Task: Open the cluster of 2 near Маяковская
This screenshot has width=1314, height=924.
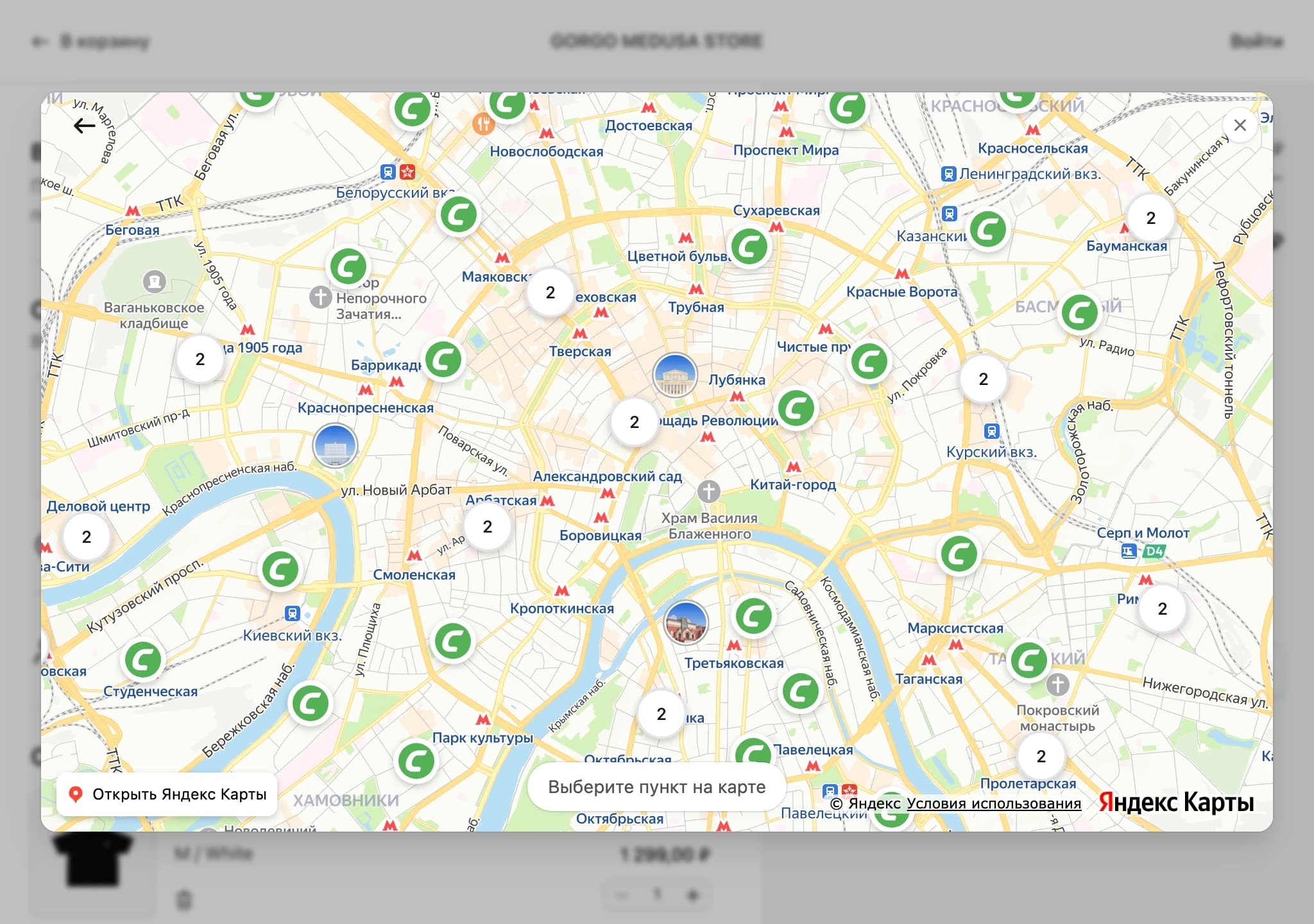Action: pos(550,293)
